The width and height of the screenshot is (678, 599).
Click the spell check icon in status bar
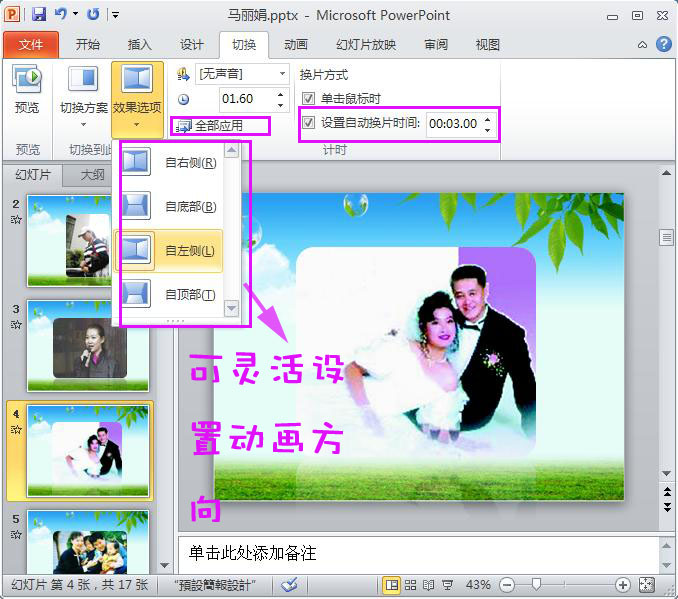click(289, 585)
